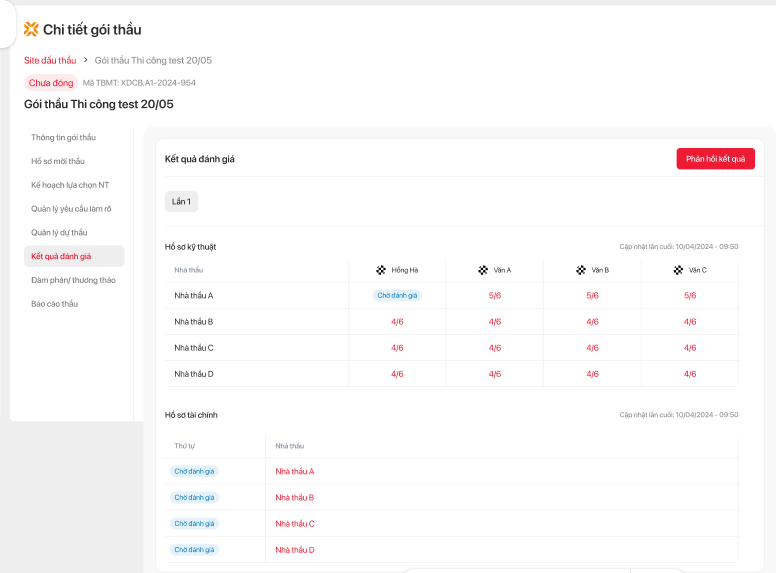776x573 pixels.
Task: Navigate to Quản lý yêu cầu làm rõ
Action: (x=72, y=209)
